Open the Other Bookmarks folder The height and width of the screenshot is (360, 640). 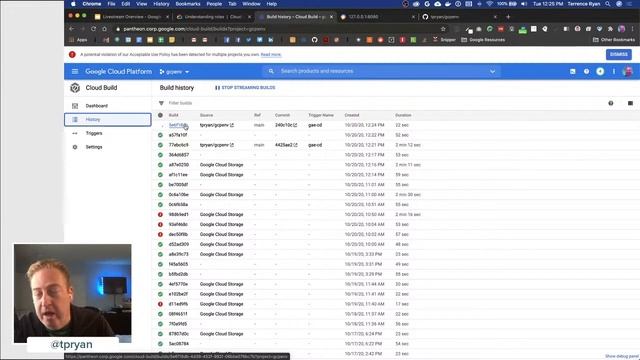(x=614, y=40)
